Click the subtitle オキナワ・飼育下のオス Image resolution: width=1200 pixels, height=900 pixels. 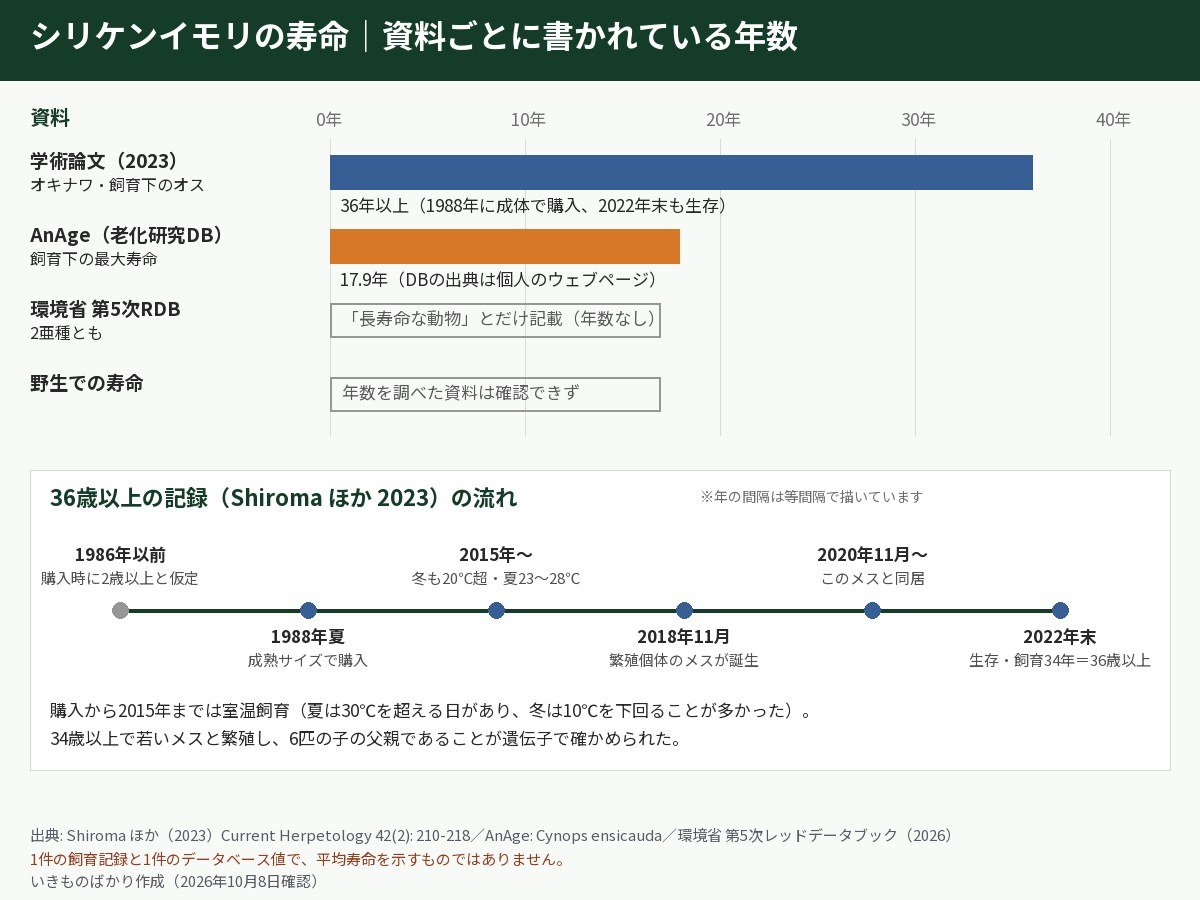click(117, 185)
